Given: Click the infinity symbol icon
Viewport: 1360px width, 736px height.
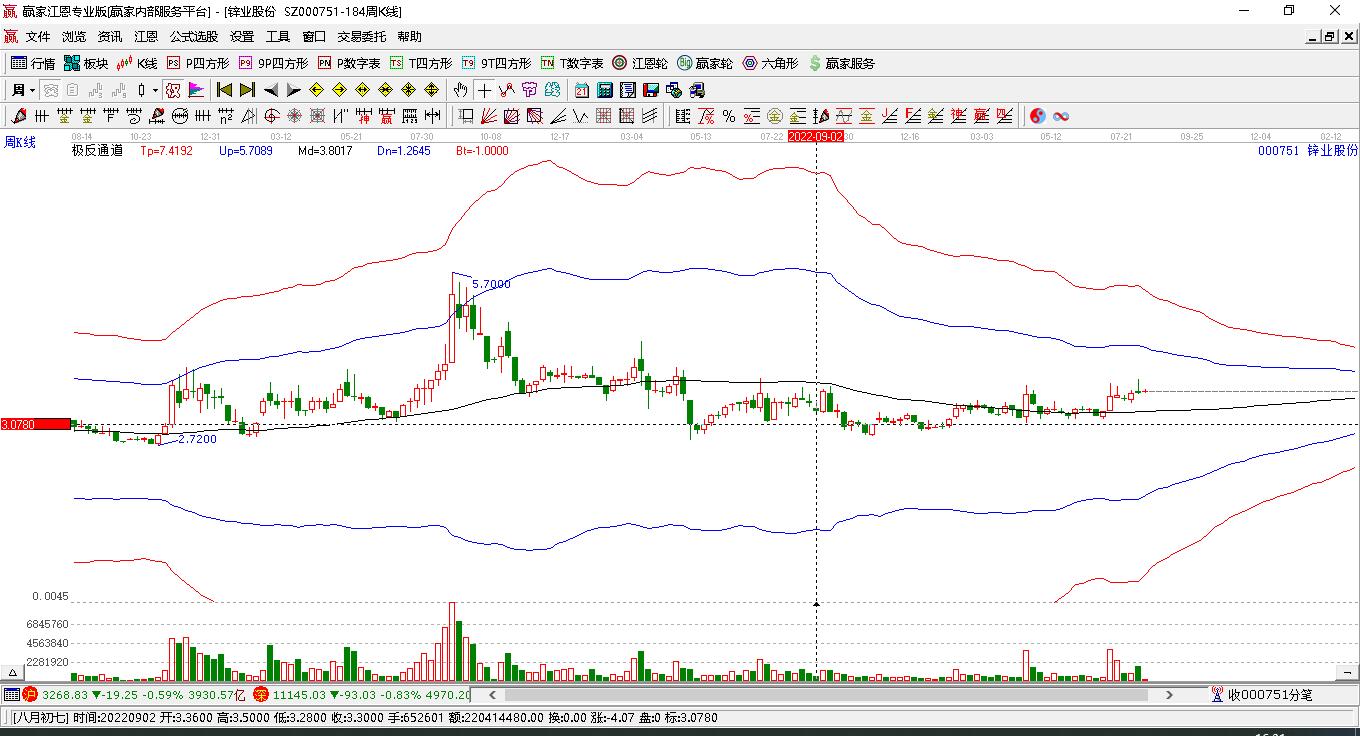Looking at the screenshot, I should coord(1061,116).
